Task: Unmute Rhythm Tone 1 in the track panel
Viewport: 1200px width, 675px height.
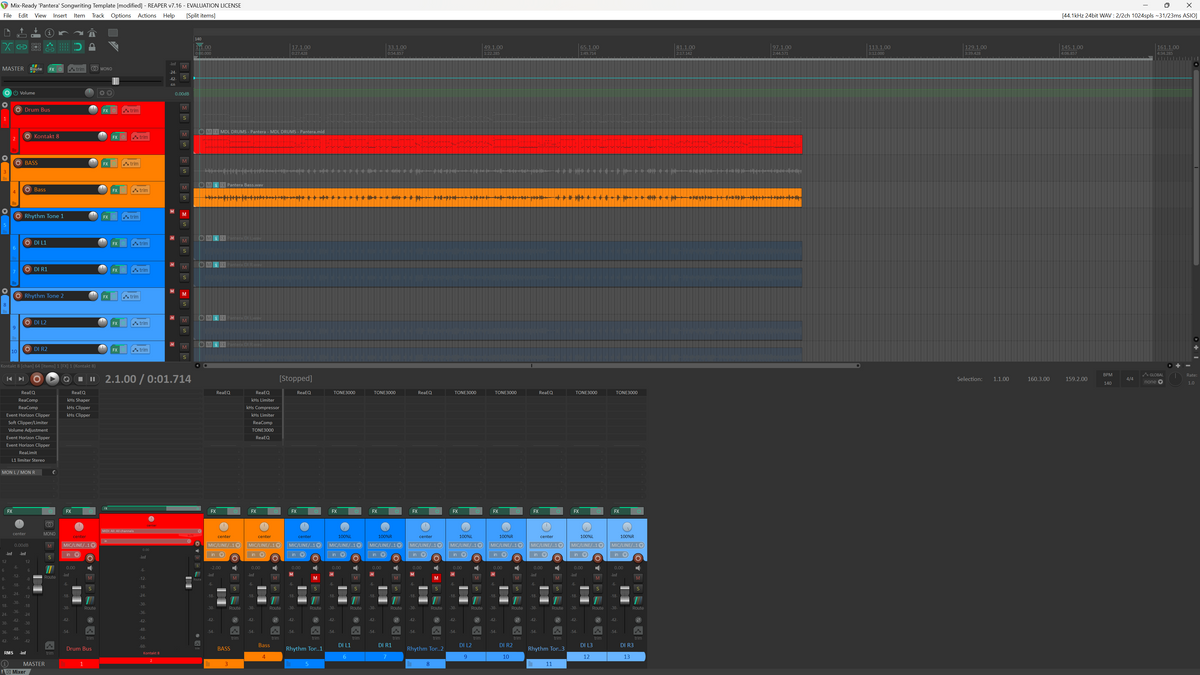Action: coord(184,214)
